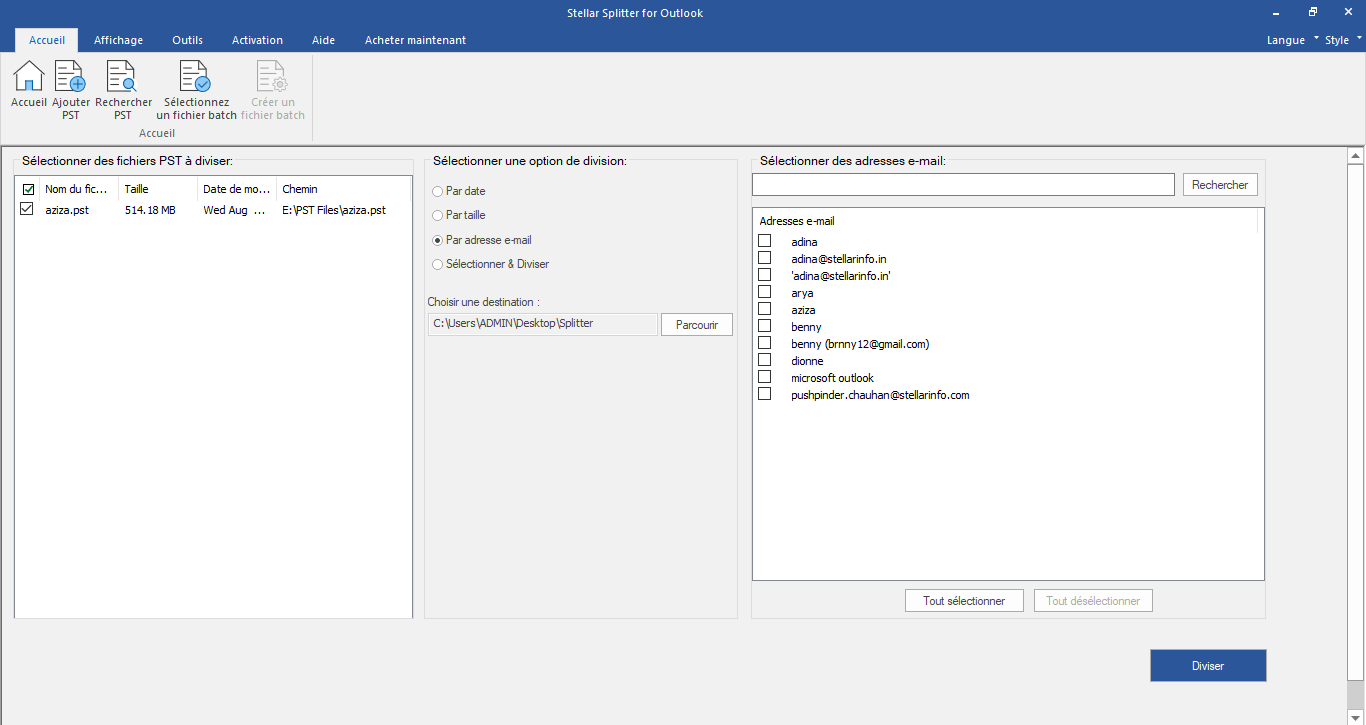
Task: Toggle the select-all checkbox in PST file header
Action: pyautogui.click(x=28, y=189)
